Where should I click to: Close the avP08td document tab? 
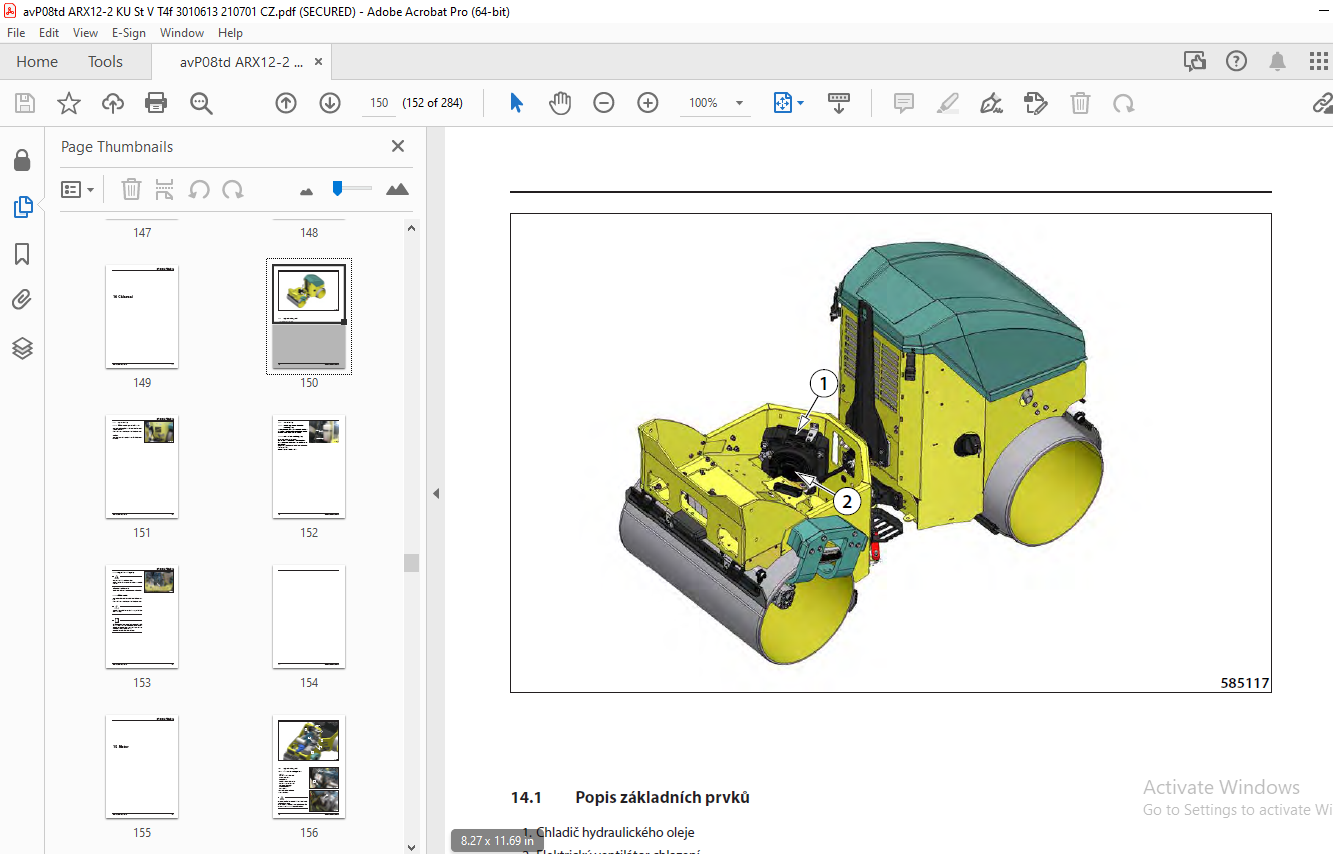[x=319, y=62]
